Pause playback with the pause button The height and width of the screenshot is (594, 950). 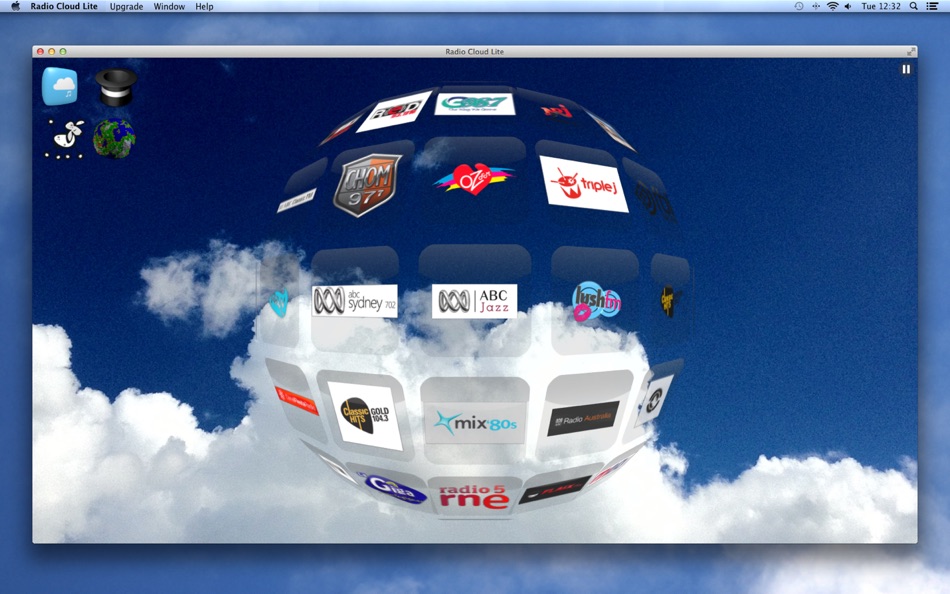[x=906, y=69]
